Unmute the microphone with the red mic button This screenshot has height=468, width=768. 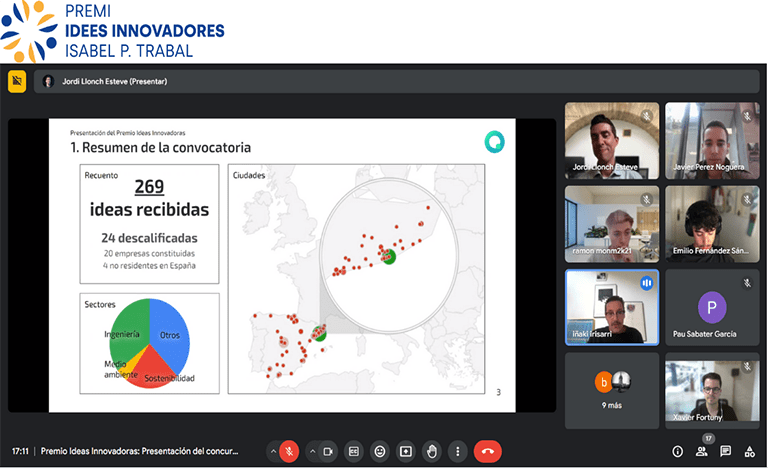289,451
